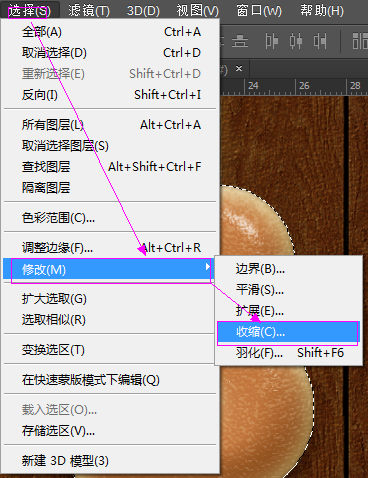The image size is (368, 478).
Task: Choose 新建 3D 模型(3)
Action: 111,461
